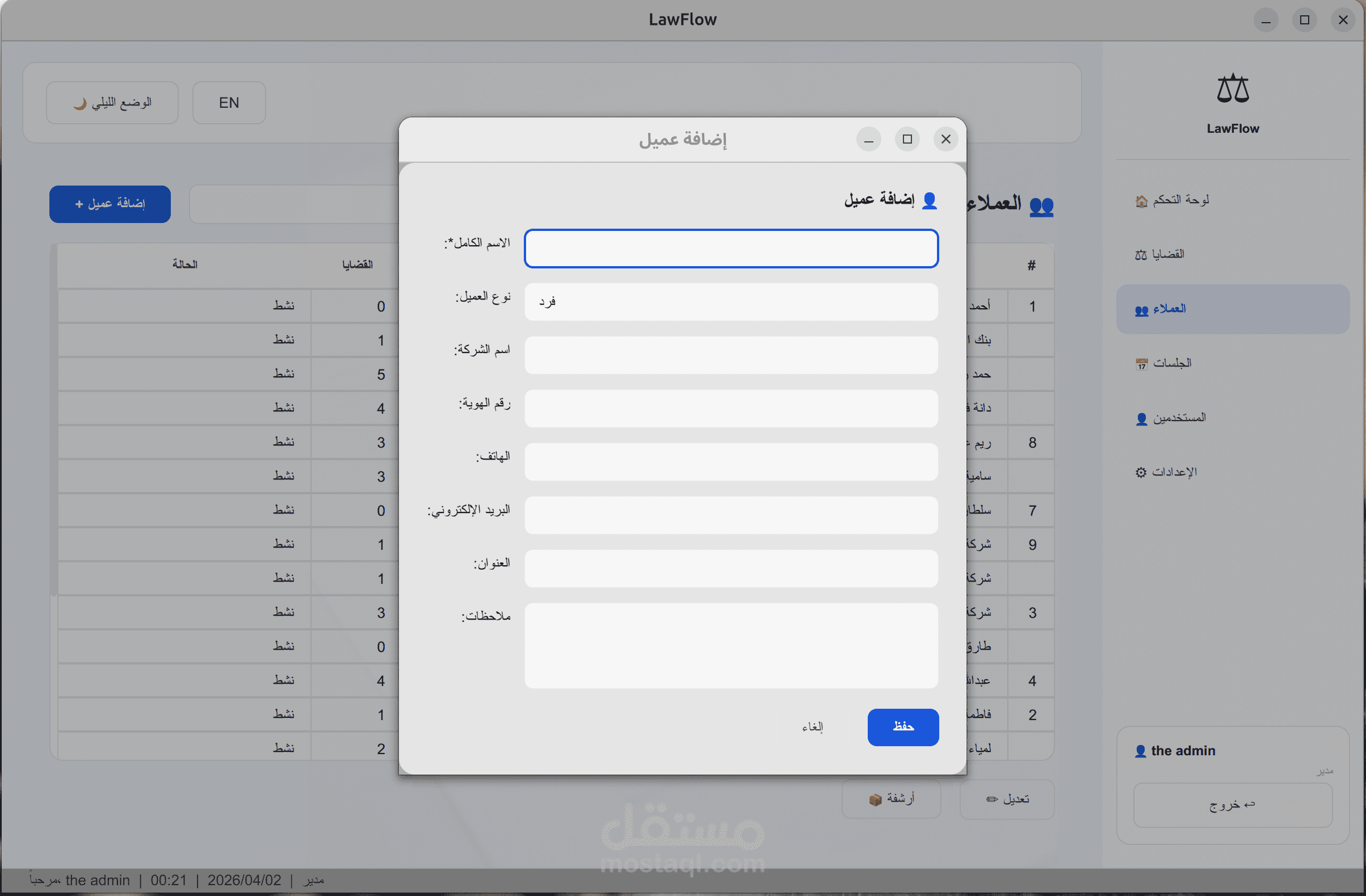The image size is (1366, 896).
Task: Close the Add Client dialog
Action: (945, 140)
